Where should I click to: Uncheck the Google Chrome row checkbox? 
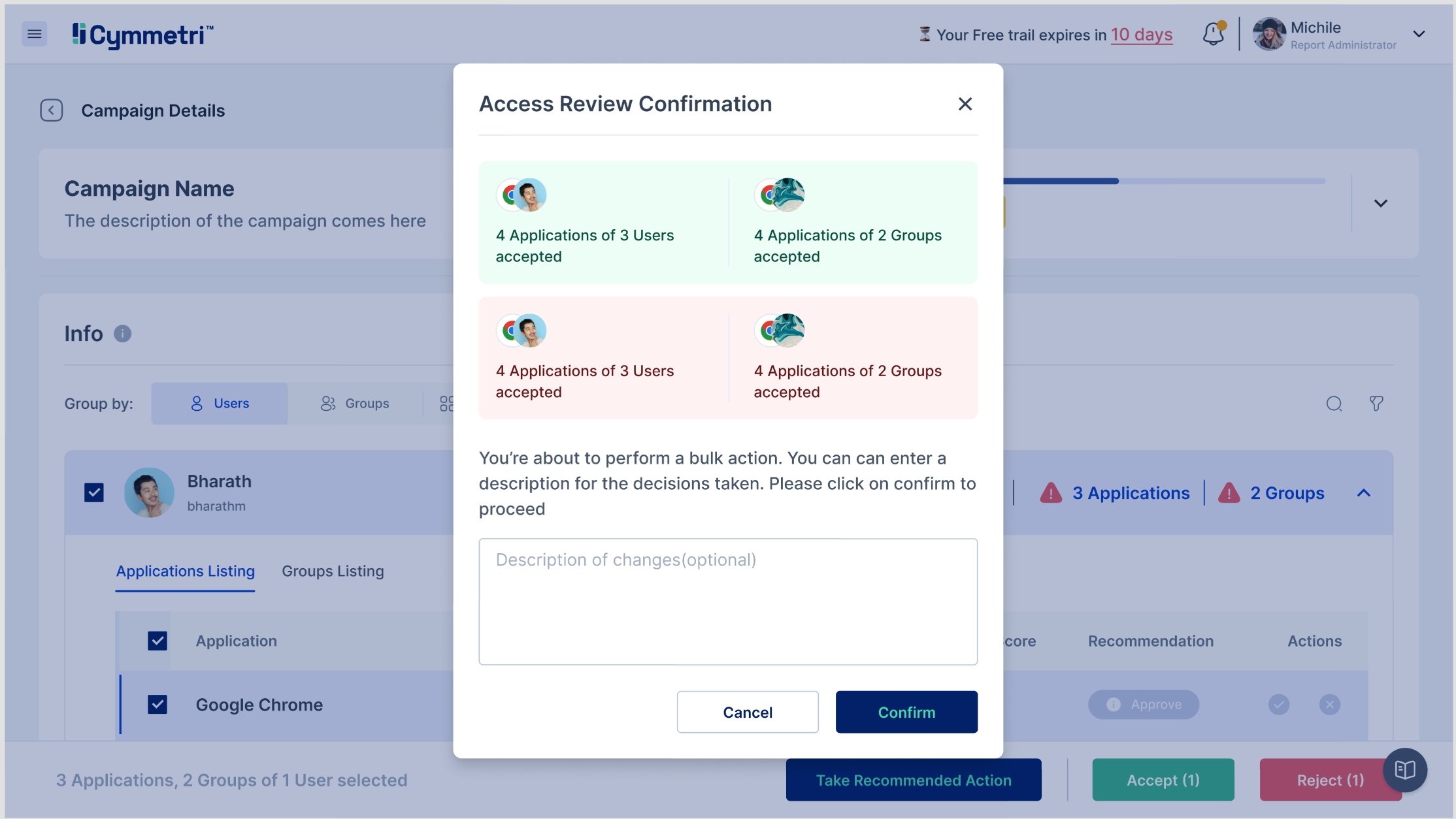pyautogui.click(x=157, y=705)
